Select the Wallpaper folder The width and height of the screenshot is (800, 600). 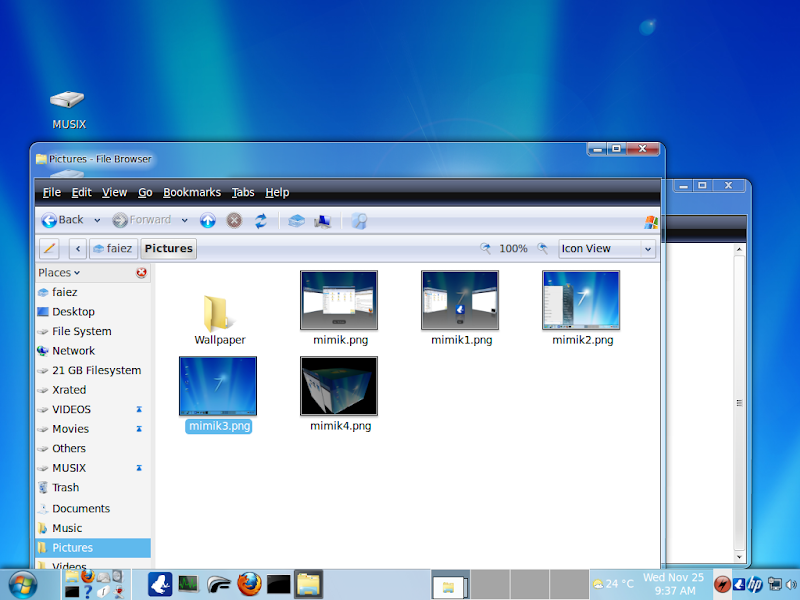click(219, 319)
